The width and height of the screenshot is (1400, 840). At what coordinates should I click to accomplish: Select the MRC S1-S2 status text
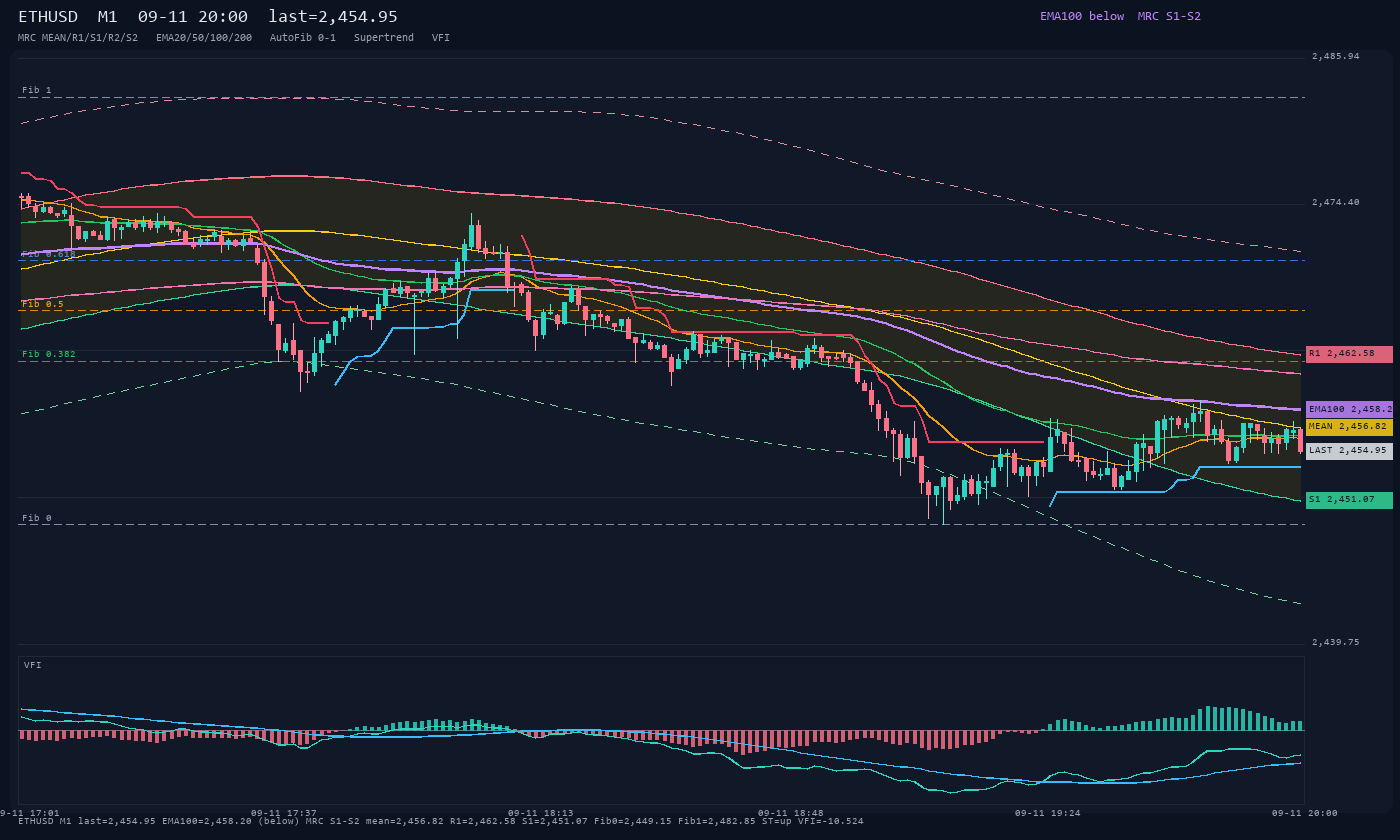[x=1169, y=16]
